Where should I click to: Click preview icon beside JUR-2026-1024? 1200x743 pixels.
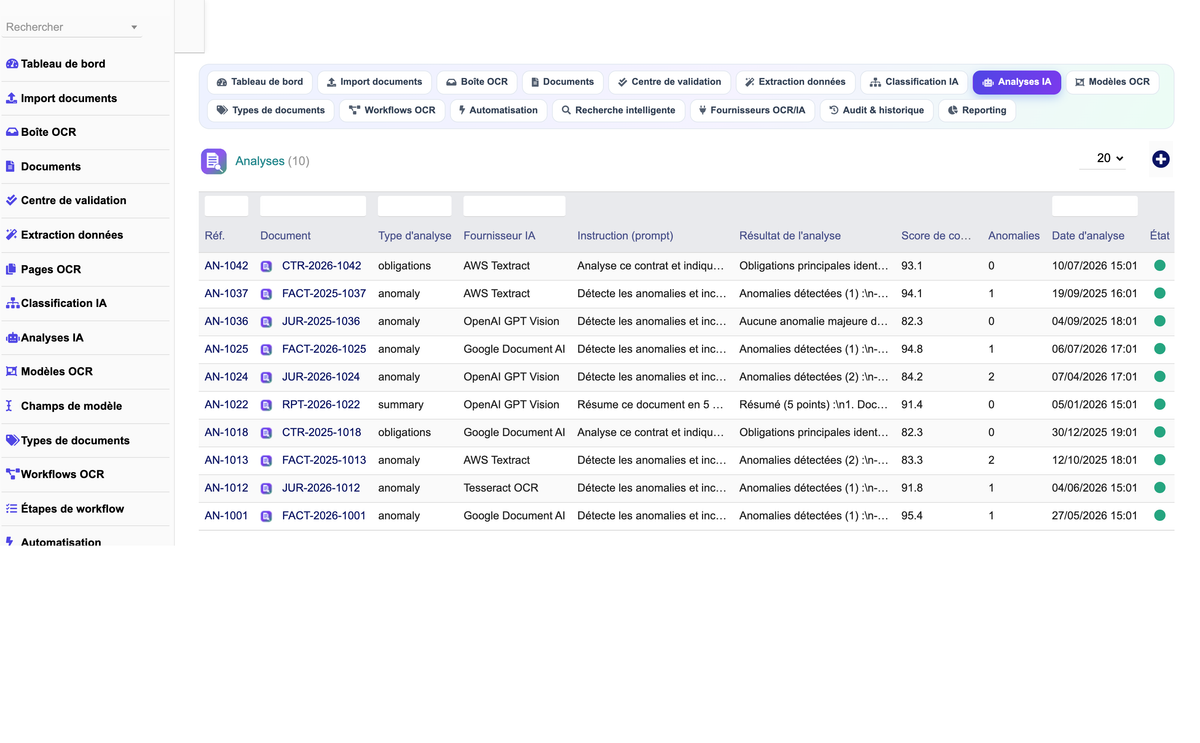point(266,378)
